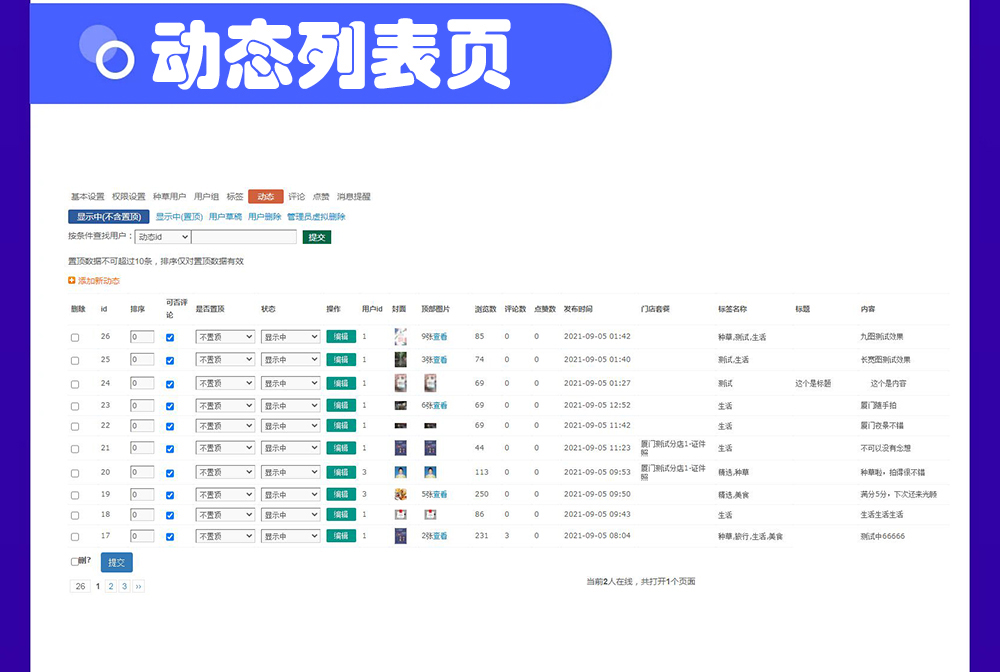Click cover thumbnail for post id 17
Screen dimensions: 1000x672
coord(400,536)
